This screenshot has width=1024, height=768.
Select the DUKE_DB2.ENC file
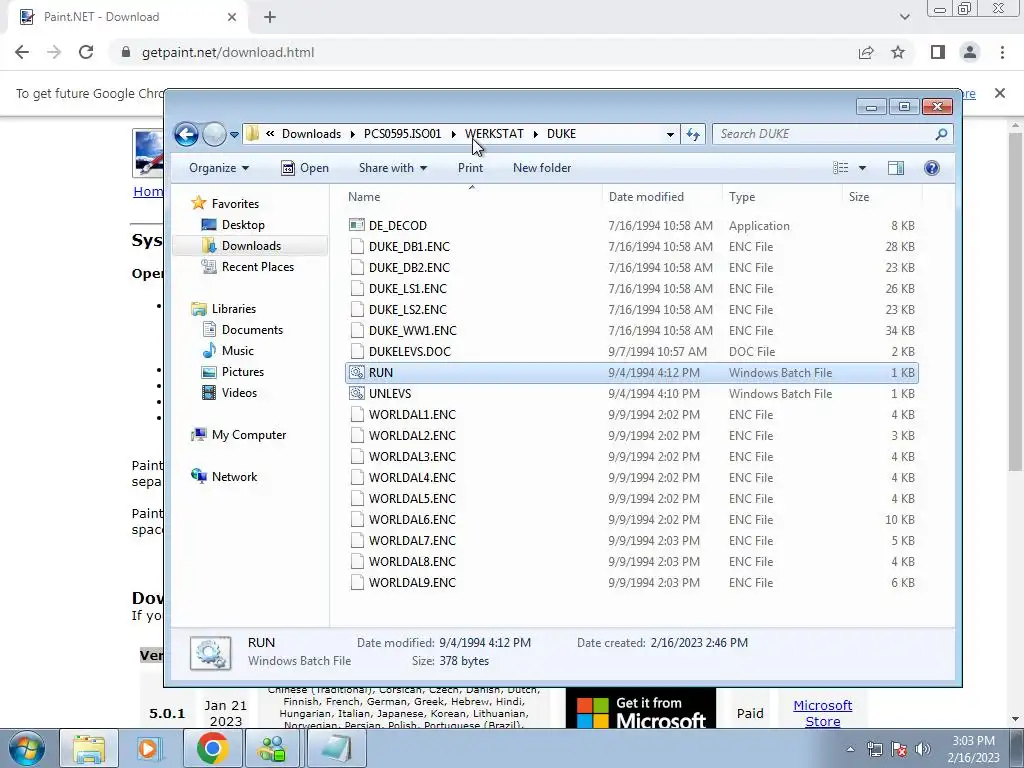click(x=409, y=268)
